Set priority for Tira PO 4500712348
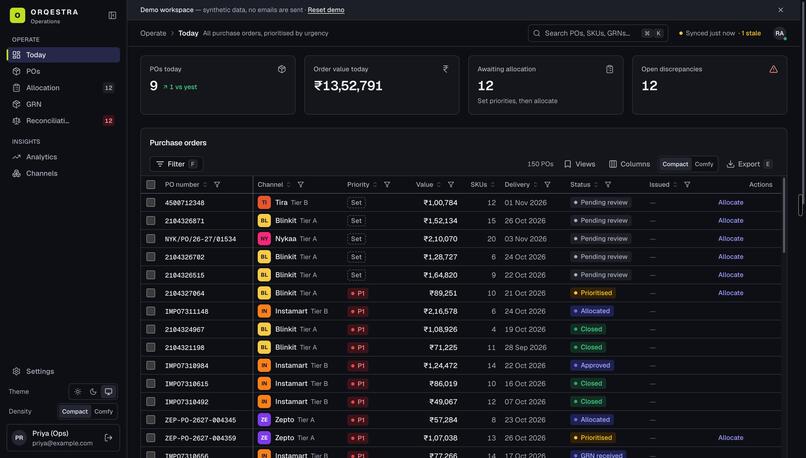806x458 pixels. pos(356,203)
